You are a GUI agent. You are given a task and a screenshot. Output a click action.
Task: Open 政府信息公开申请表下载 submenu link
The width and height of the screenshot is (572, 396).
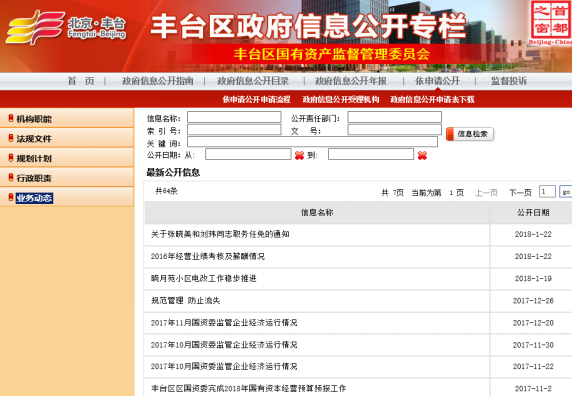pos(432,99)
